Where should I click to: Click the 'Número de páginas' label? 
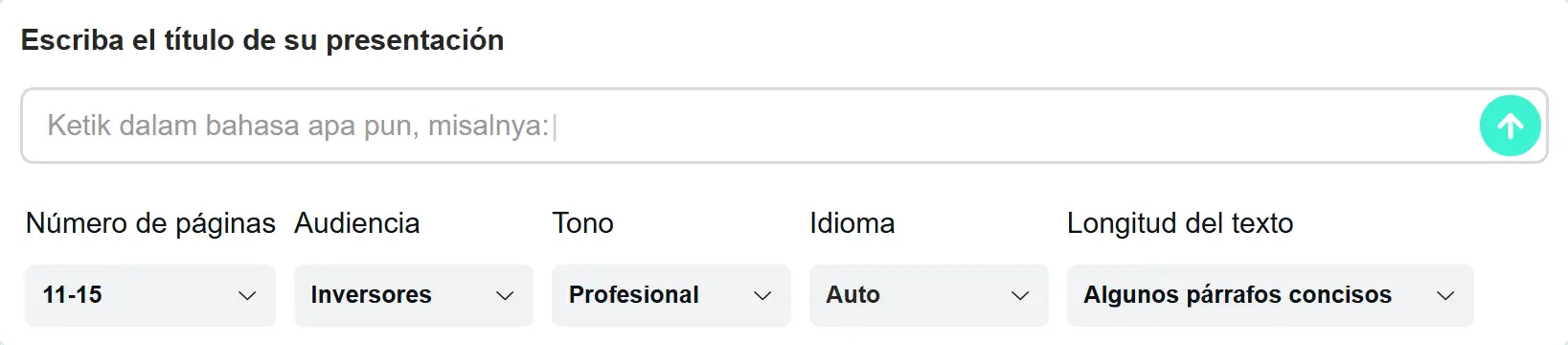(x=150, y=223)
